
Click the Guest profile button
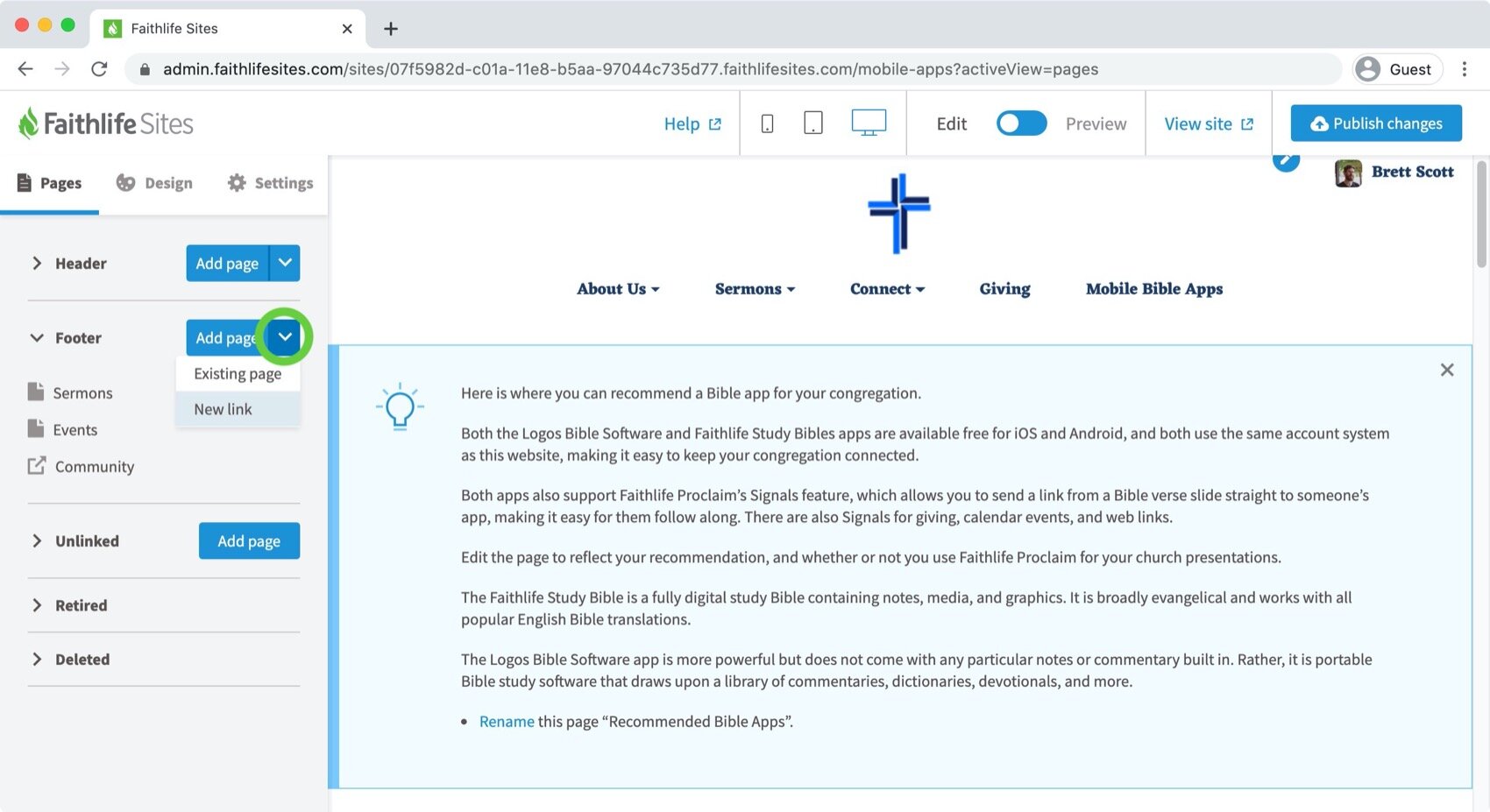click(x=1397, y=69)
